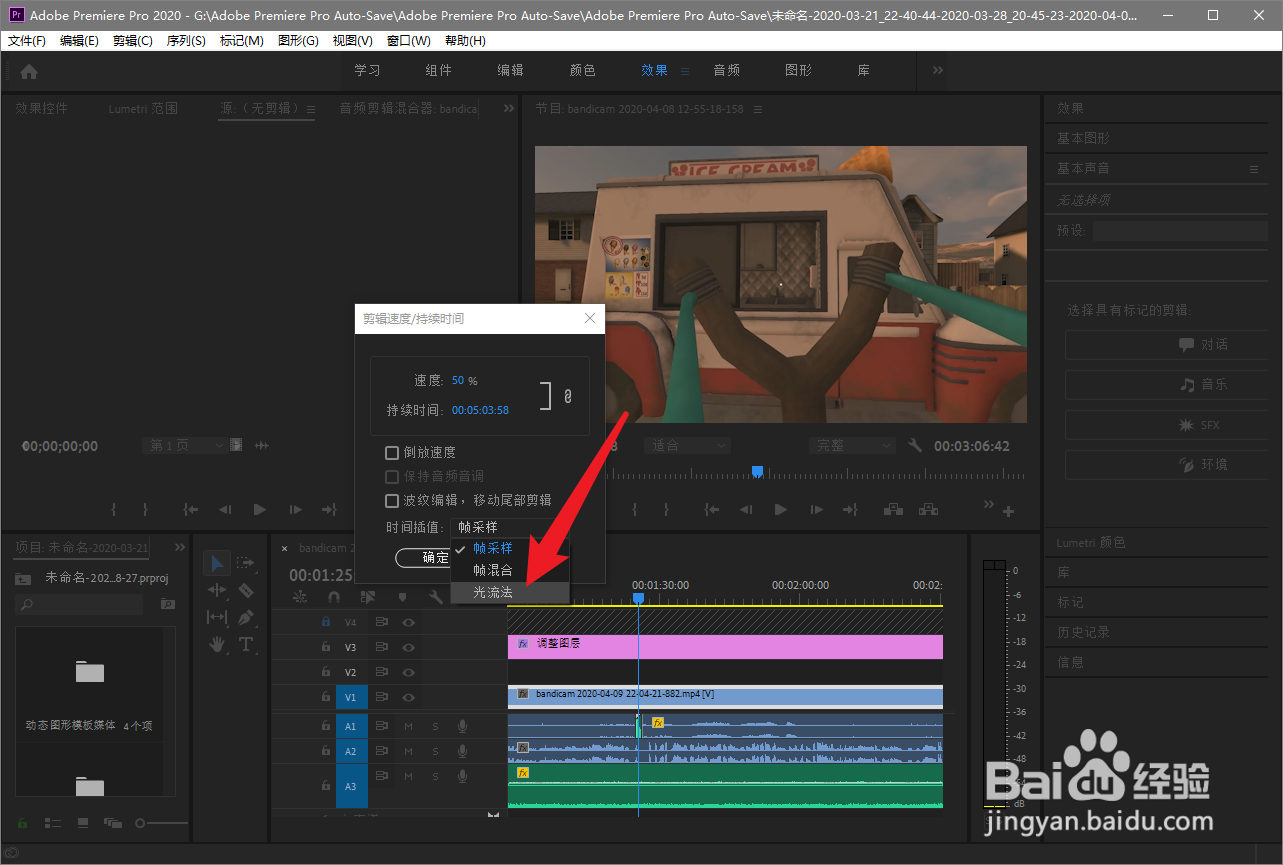Image resolution: width=1283 pixels, height=865 pixels.
Task: Open the 序列(S) menu
Action: coord(186,41)
